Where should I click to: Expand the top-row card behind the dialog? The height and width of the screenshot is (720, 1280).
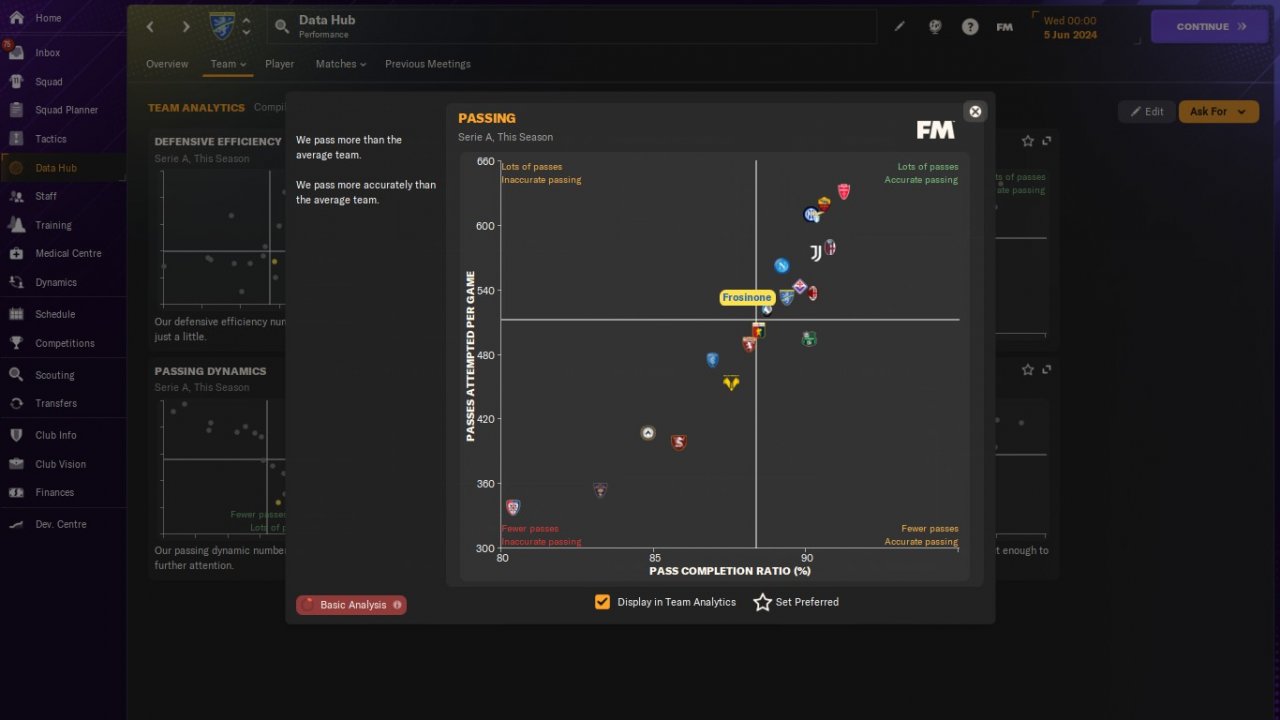coord(1047,141)
